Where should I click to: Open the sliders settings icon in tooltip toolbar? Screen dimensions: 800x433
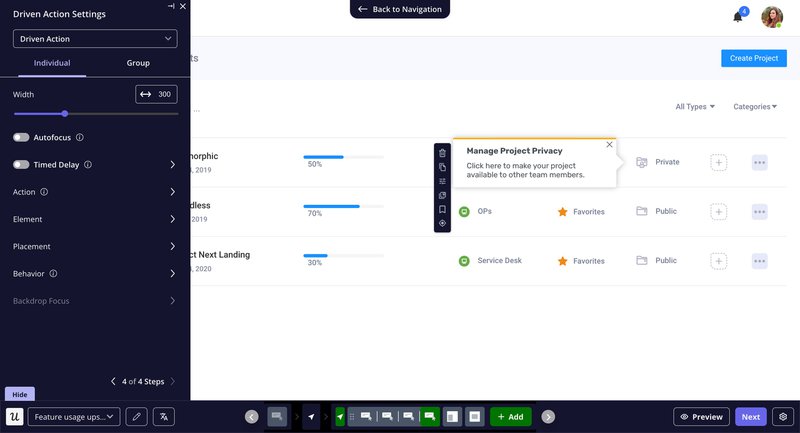(x=442, y=181)
